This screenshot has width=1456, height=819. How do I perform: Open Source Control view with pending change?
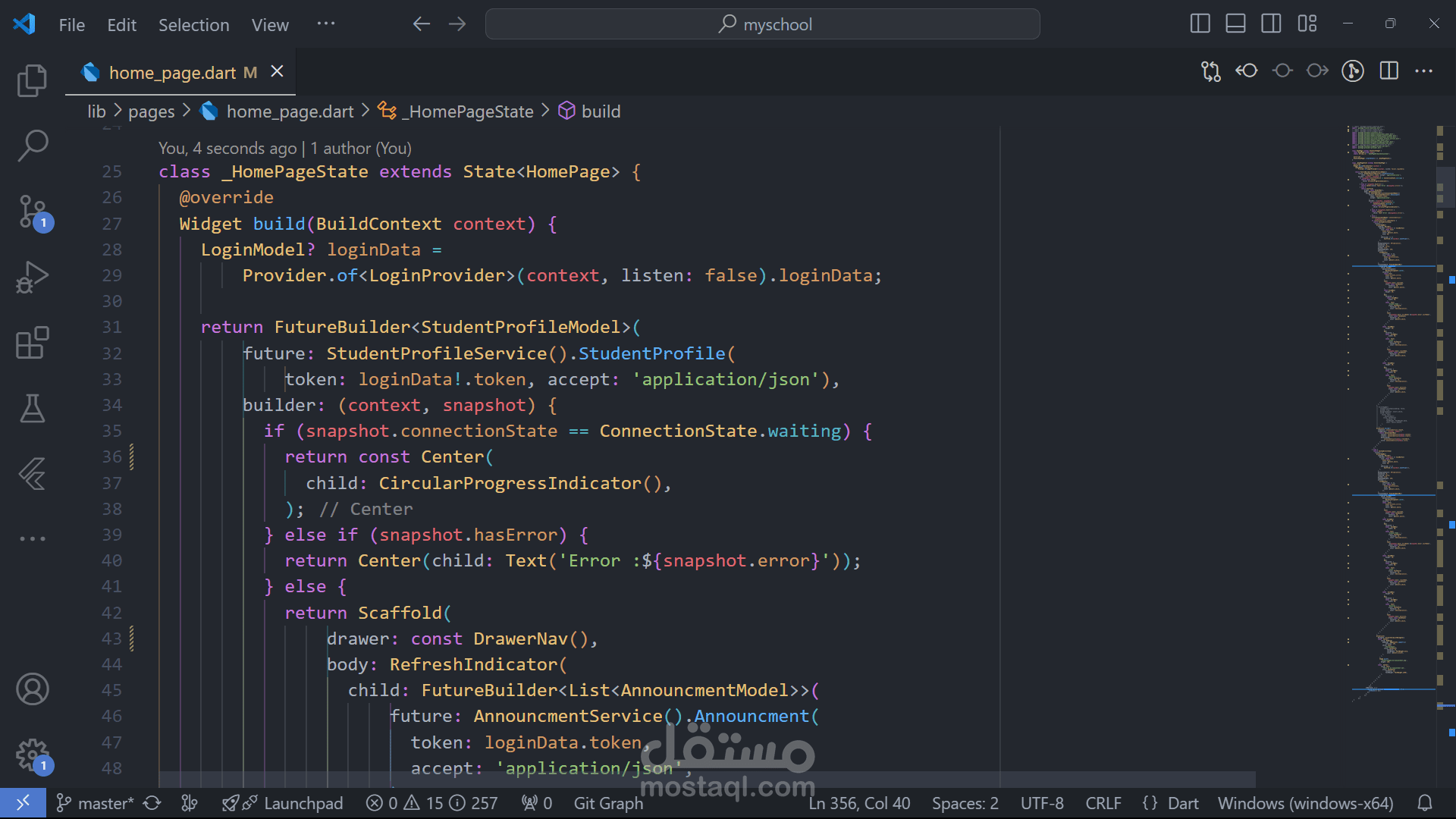[x=32, y=212]
